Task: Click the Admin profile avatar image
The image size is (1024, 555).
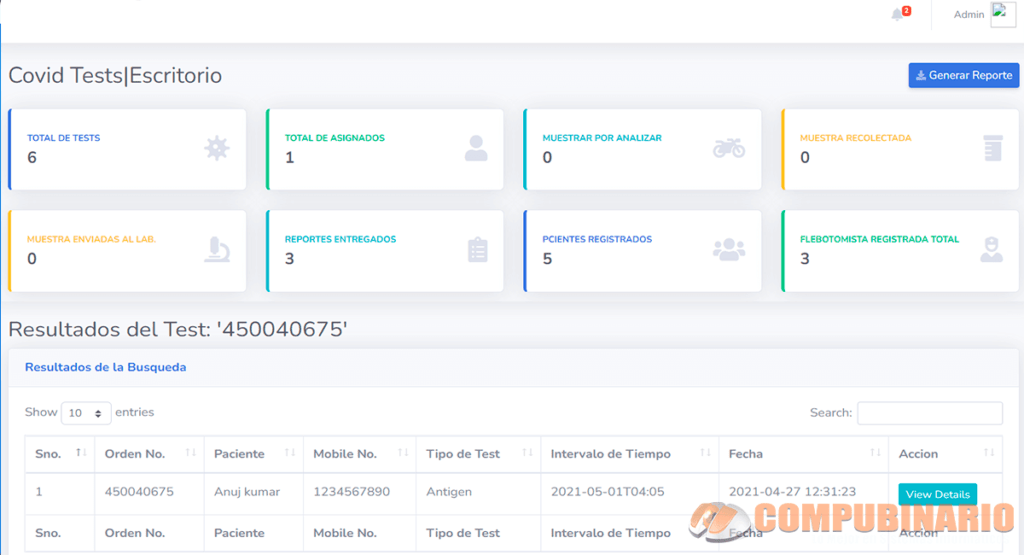Action: 1002,14
